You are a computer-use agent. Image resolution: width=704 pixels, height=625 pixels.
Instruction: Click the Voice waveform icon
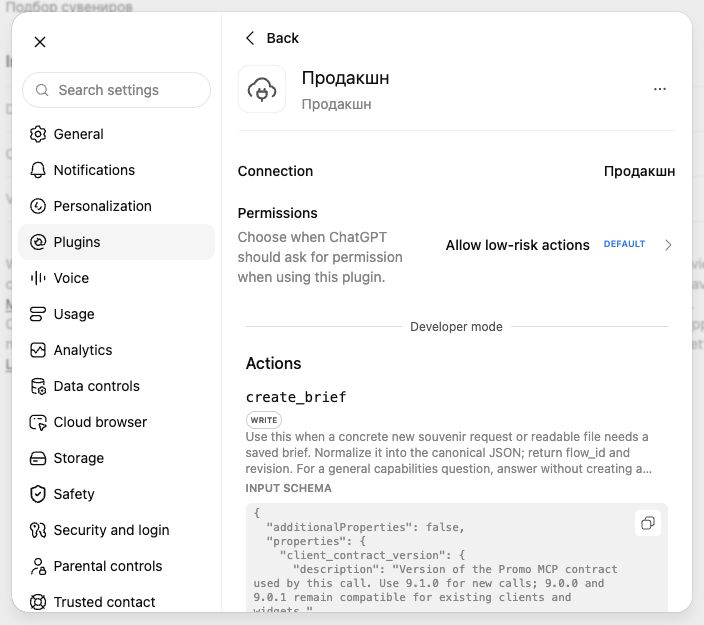pos(38,278)
